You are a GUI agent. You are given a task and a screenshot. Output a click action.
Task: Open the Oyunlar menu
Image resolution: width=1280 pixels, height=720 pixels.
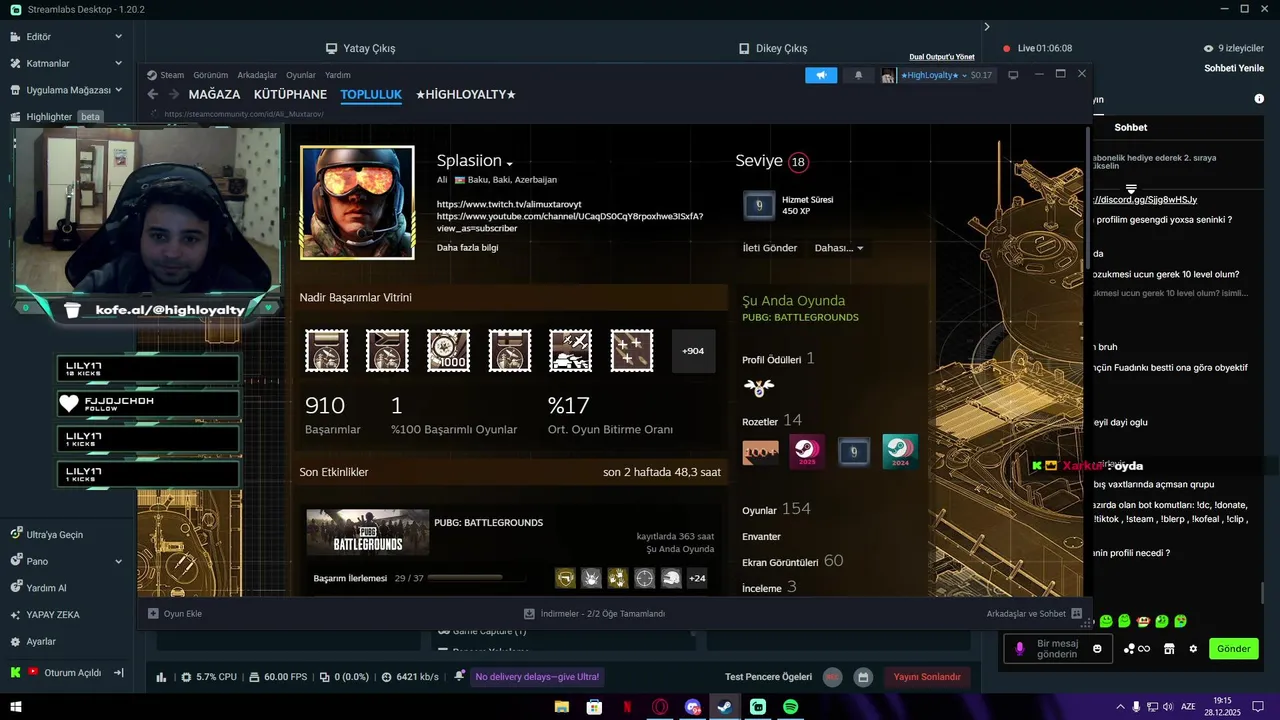301,75
